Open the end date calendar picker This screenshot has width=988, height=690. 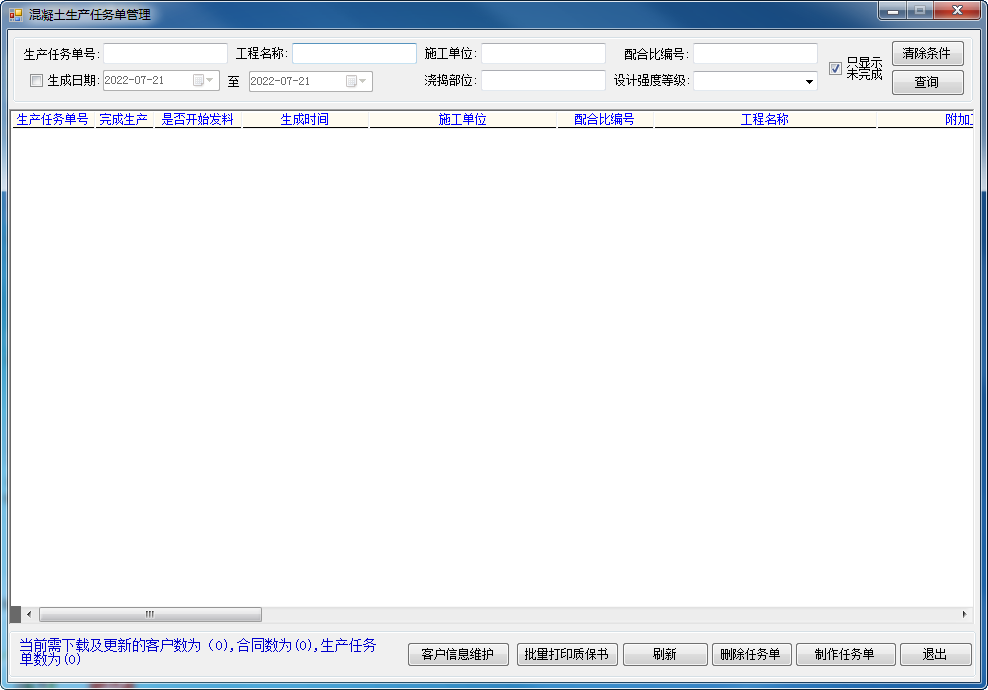[357, 81]
